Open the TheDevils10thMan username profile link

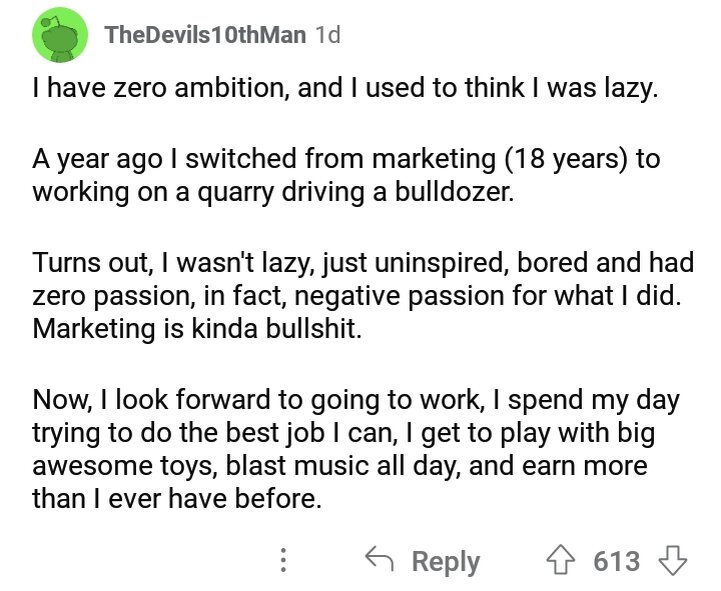click(205, 35)
